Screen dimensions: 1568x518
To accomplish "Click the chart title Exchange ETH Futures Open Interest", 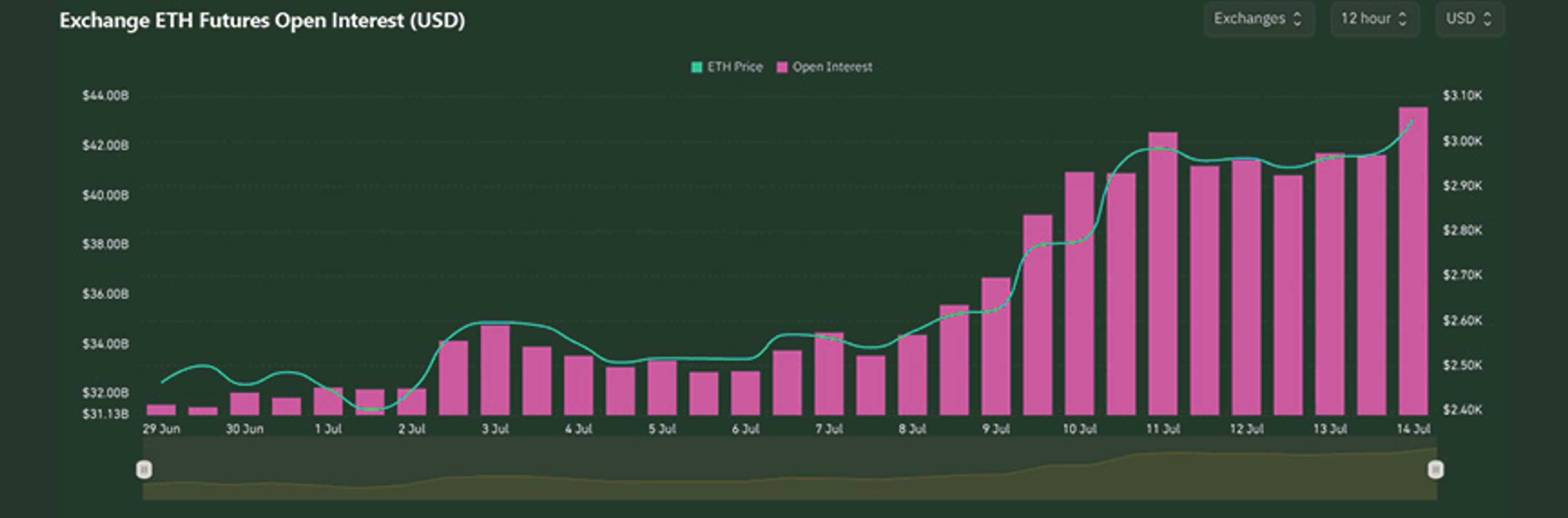I will click(x=262, y=21).
